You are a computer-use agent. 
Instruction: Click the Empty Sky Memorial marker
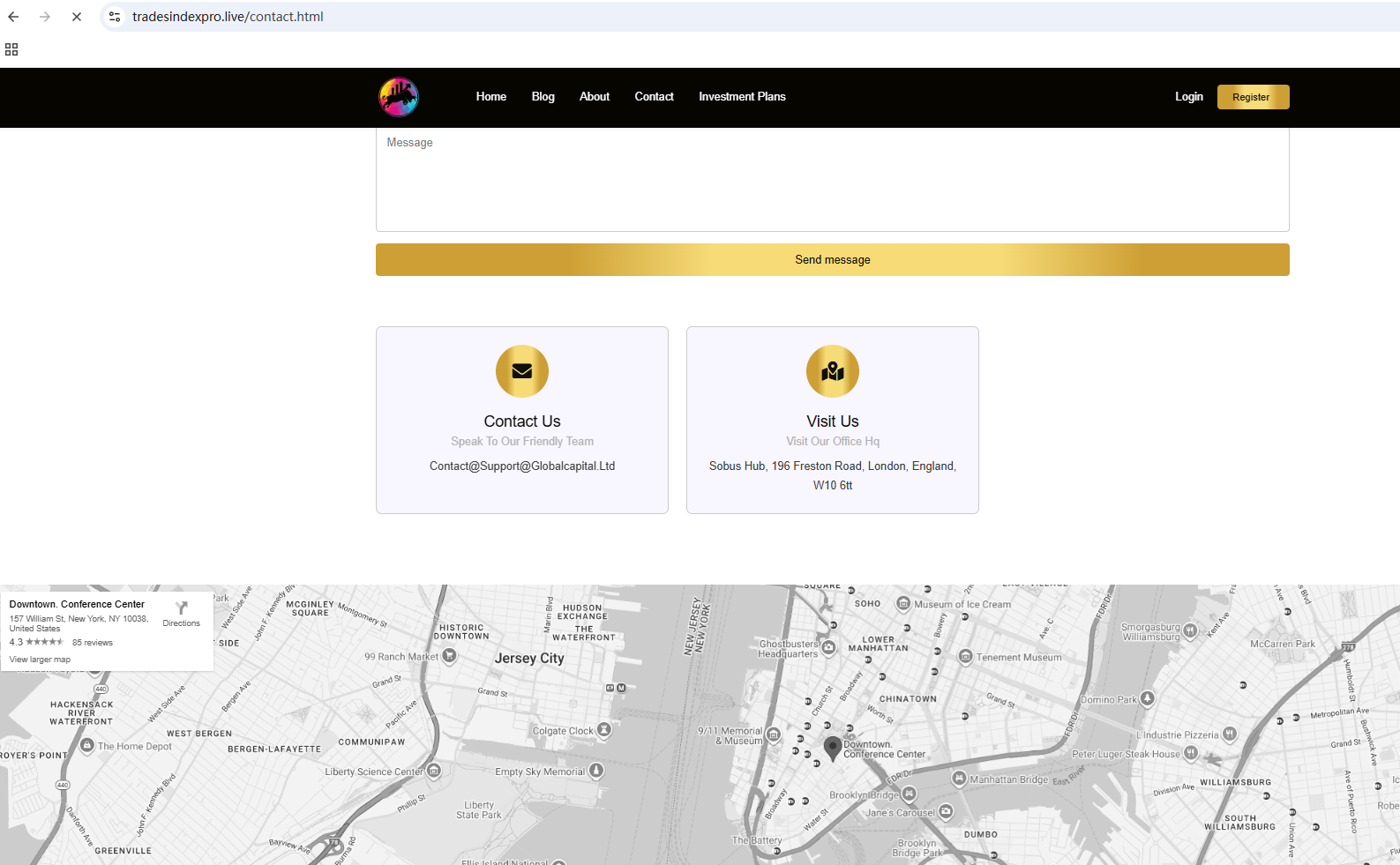point(596,771)
